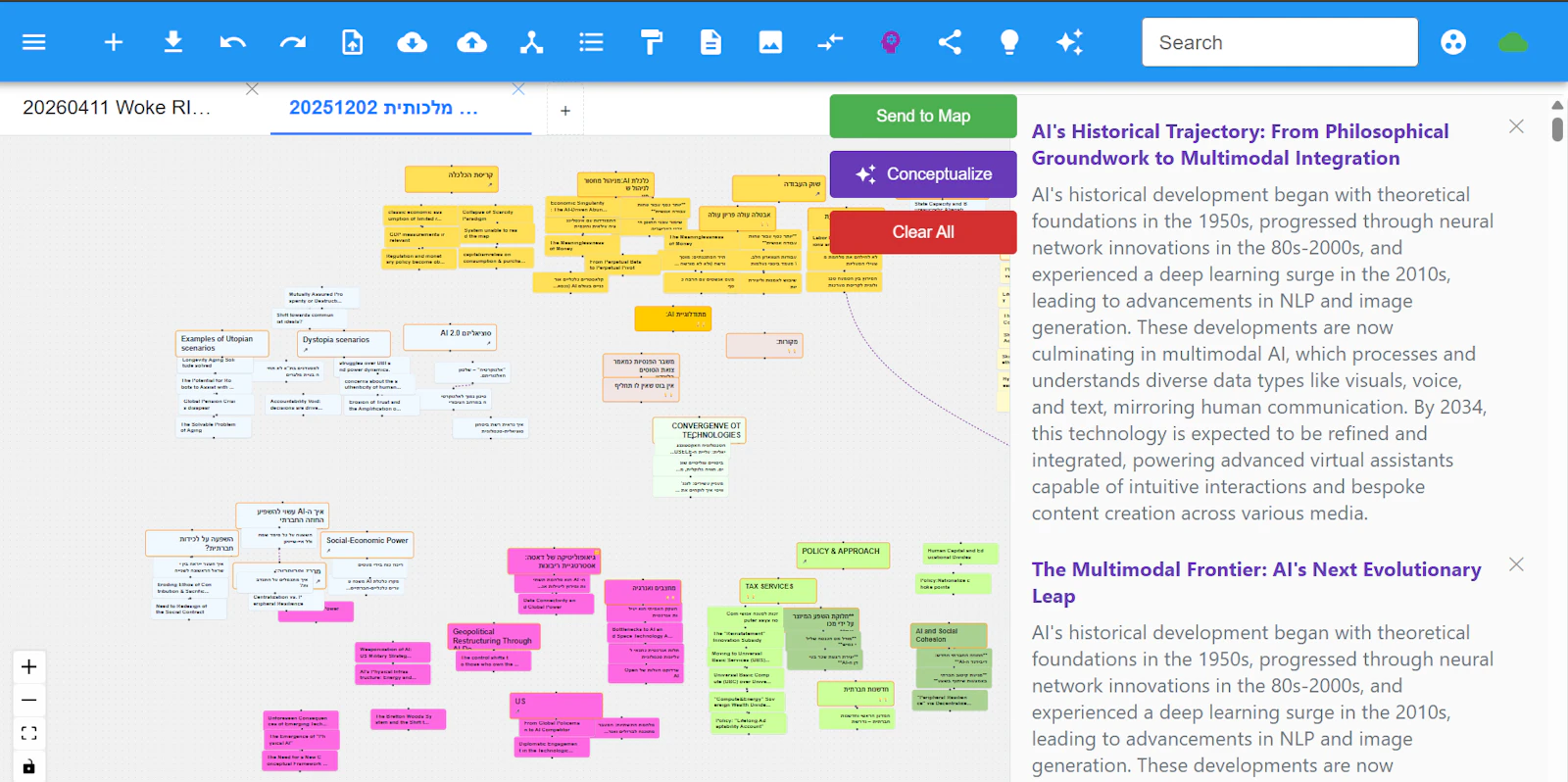The height and width of the screenshot is (782, 1568).
Task: Select the POLICY & APPROACH node
Action: coord(844,556)
